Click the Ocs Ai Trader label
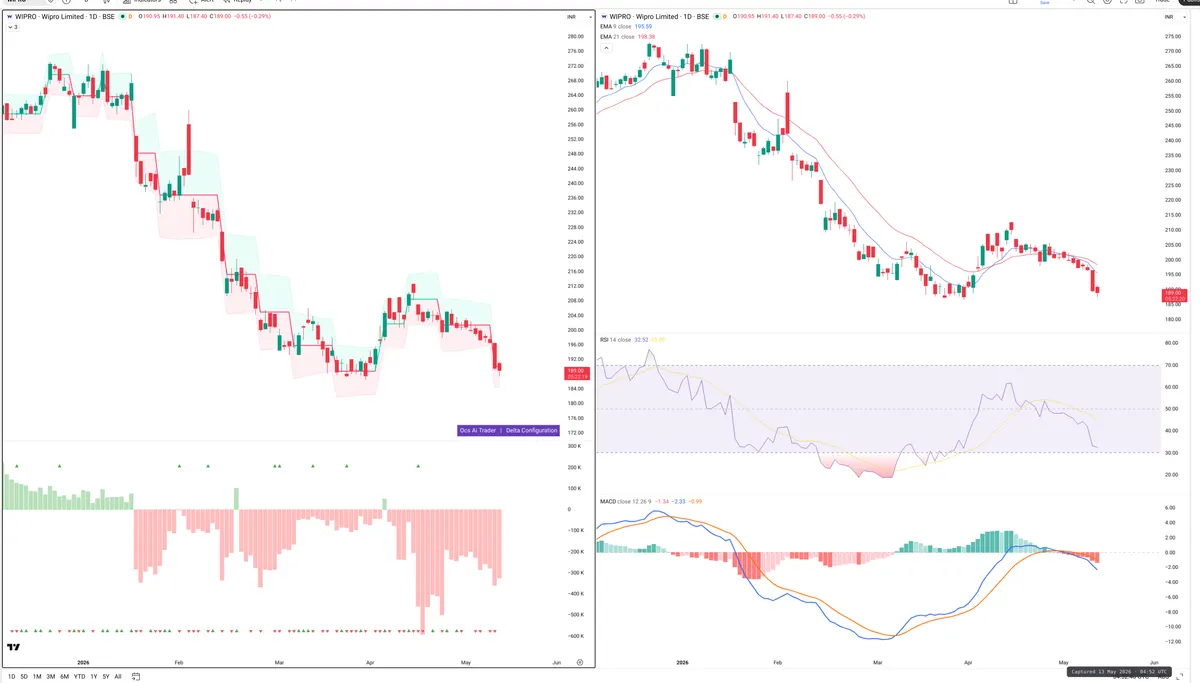This screenshot has width=1200, height=683. click(478, 430)
